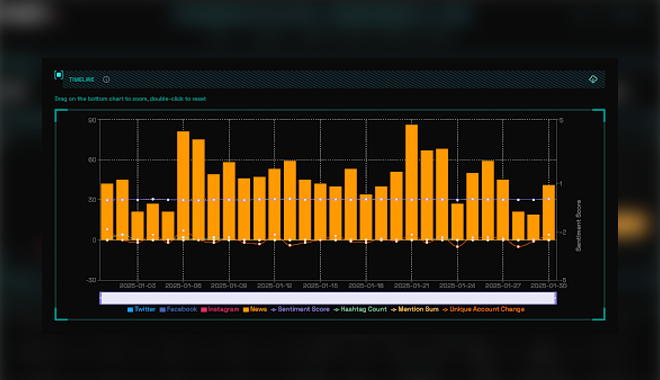Toggle the Twitter series in legend
Viewport: 660px width, 380px height.
tap(141, 309)
